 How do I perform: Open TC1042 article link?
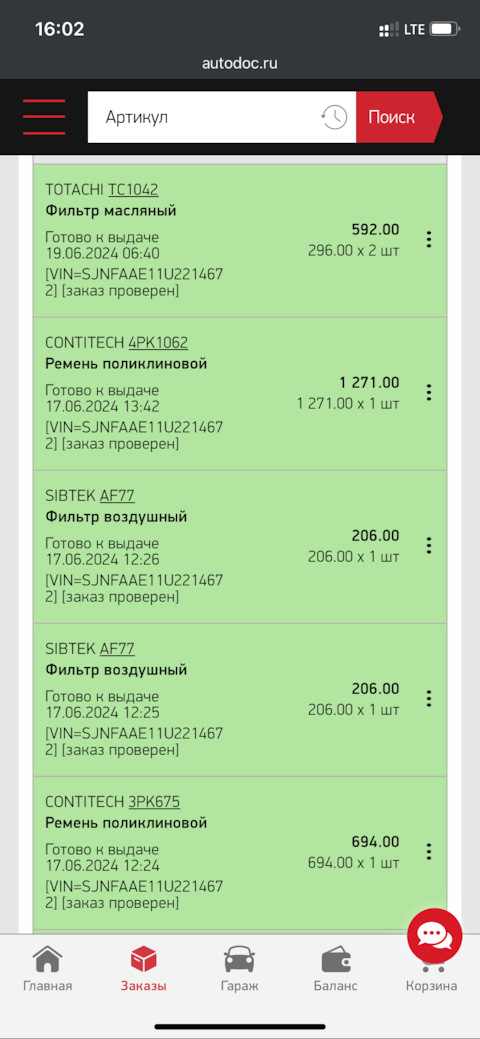coord(133,190)
